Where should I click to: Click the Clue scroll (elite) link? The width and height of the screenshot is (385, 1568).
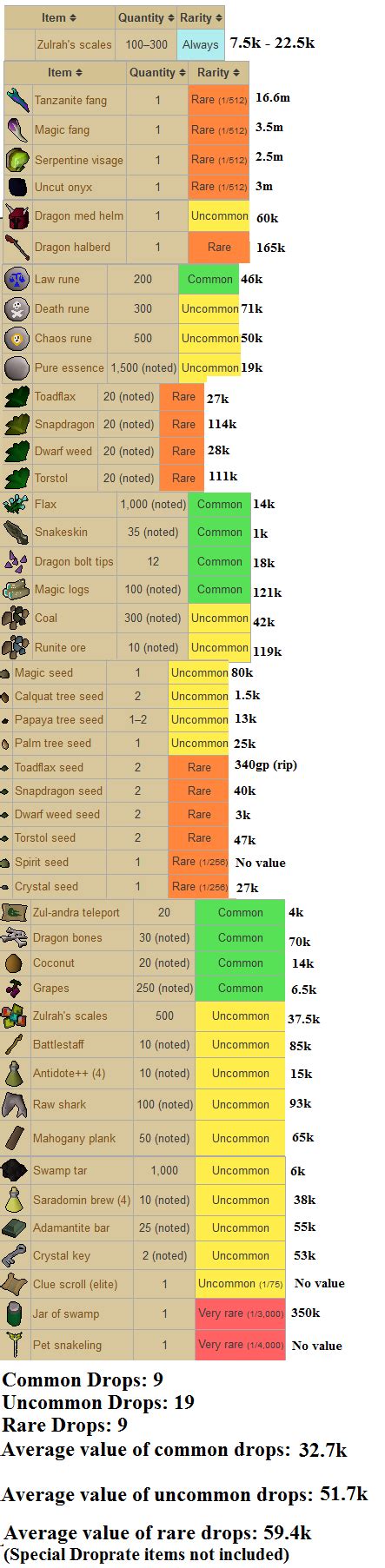(75, 1284)
